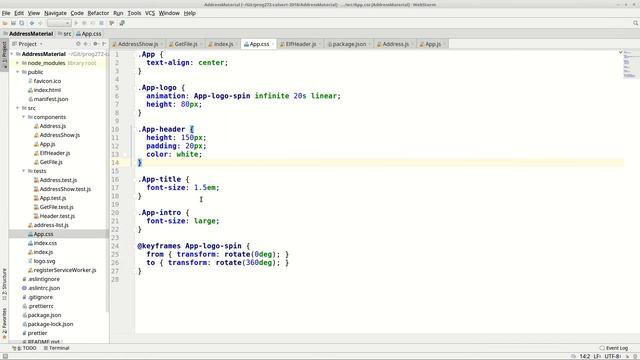
Task: Toggle the Structure tool window side tab
Action: click(4, 284)
